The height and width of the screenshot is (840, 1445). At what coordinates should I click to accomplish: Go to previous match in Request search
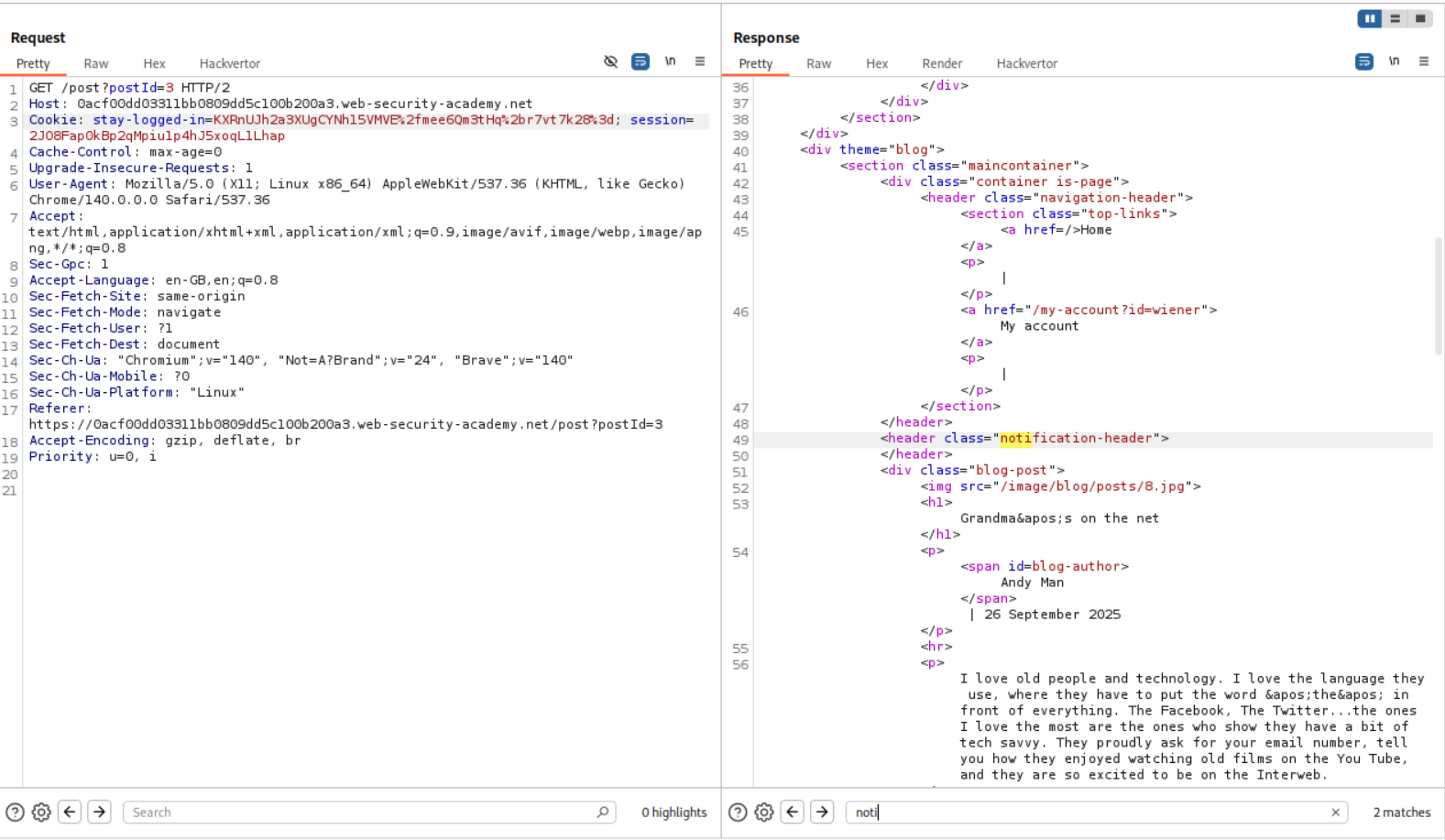[70, 813]
